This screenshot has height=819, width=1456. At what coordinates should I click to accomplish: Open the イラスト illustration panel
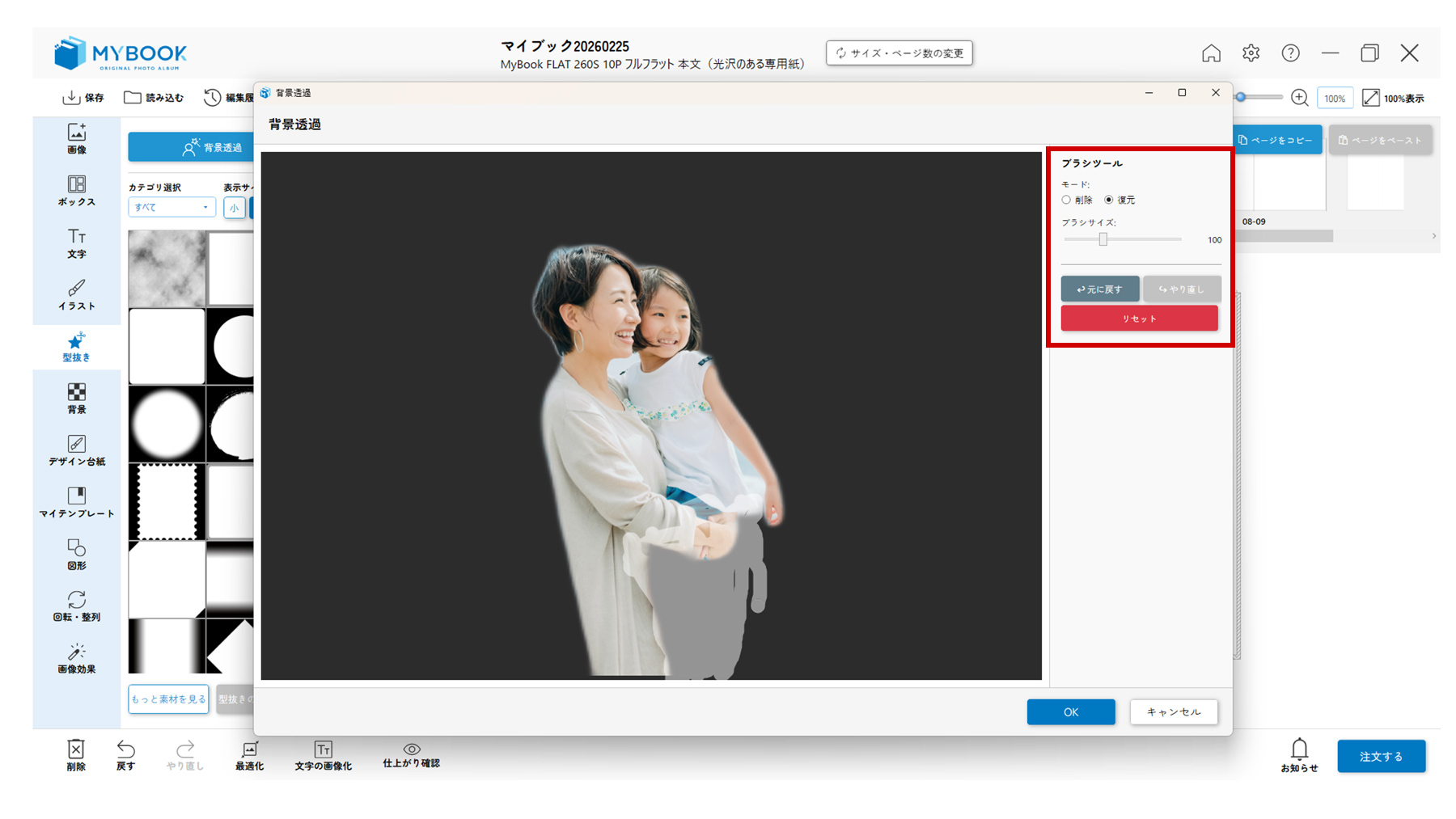(x=77, y=294)
